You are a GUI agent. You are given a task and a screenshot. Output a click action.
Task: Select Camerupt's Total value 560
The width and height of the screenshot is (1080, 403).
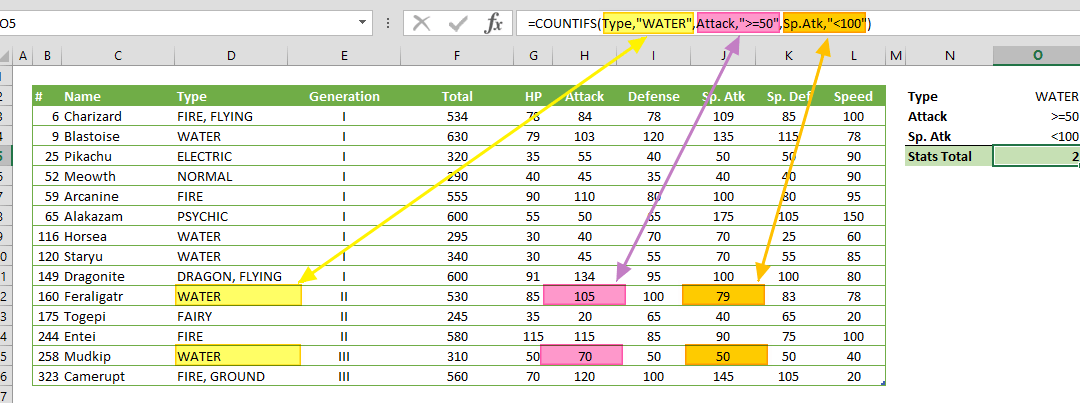coord(457,377)
